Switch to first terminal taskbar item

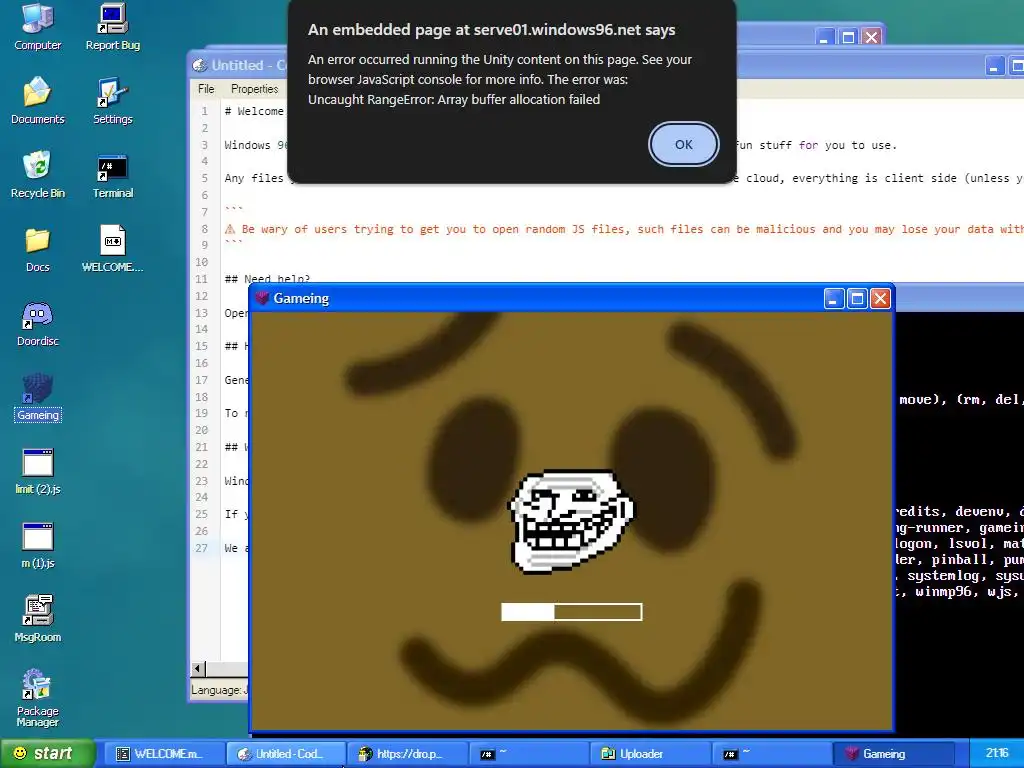click(528, 754)
